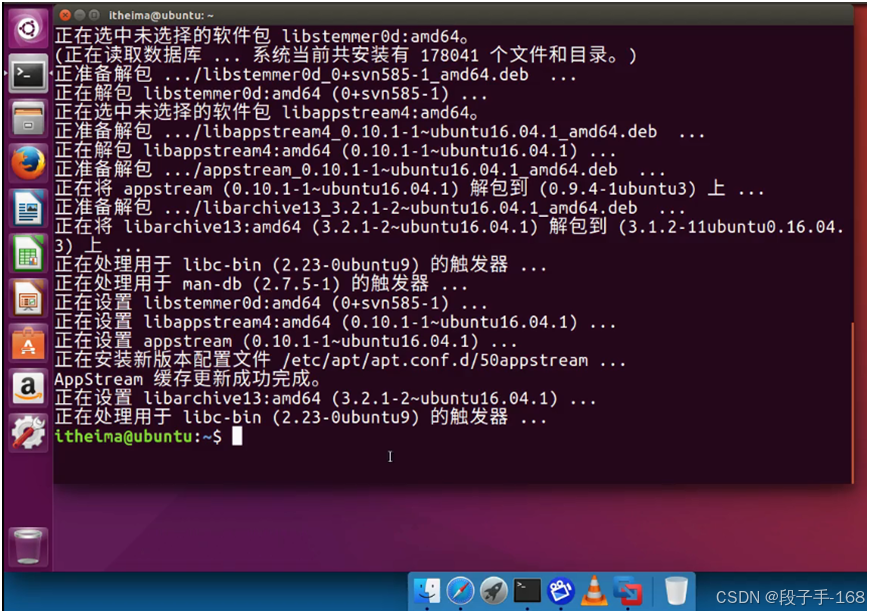869x613 pixels.
Task: Click the '178041' file count text
Action: point(449,55)
